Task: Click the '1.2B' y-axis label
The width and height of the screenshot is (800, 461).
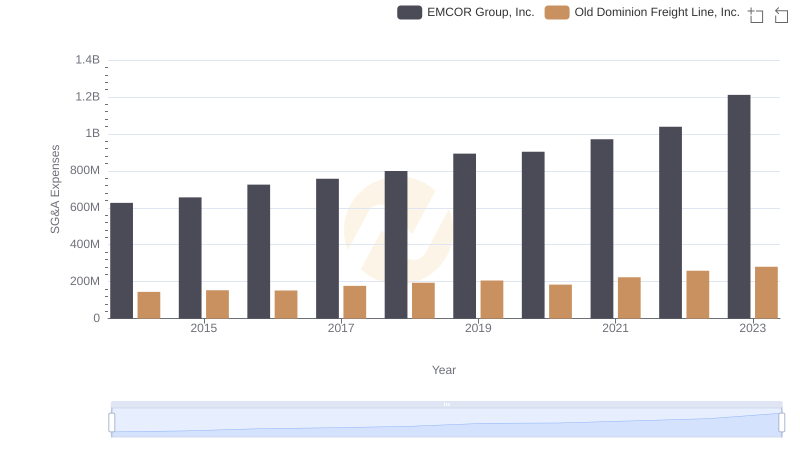Action: tap(88, 97)
